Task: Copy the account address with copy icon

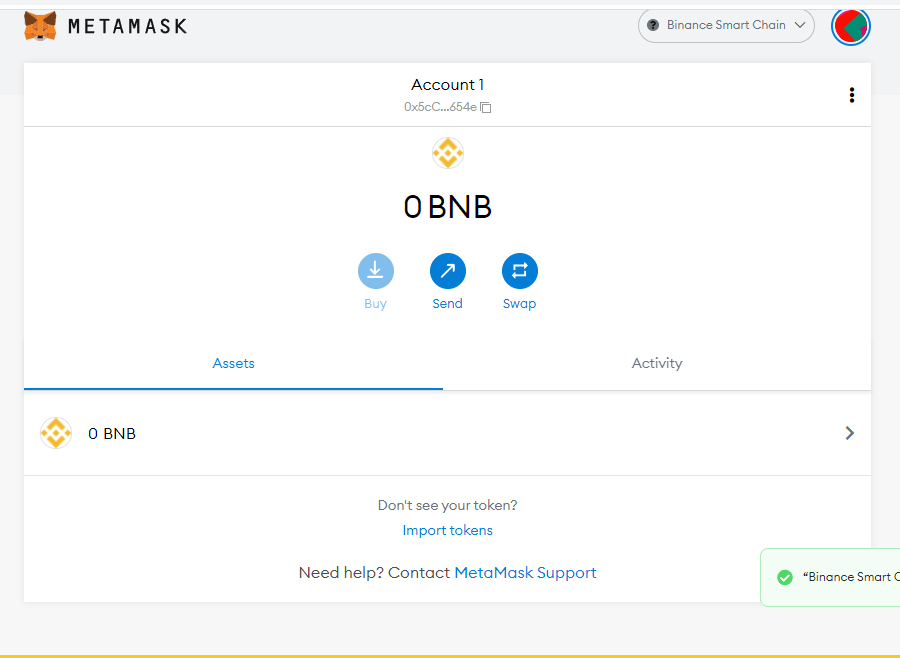Action: 486,107
